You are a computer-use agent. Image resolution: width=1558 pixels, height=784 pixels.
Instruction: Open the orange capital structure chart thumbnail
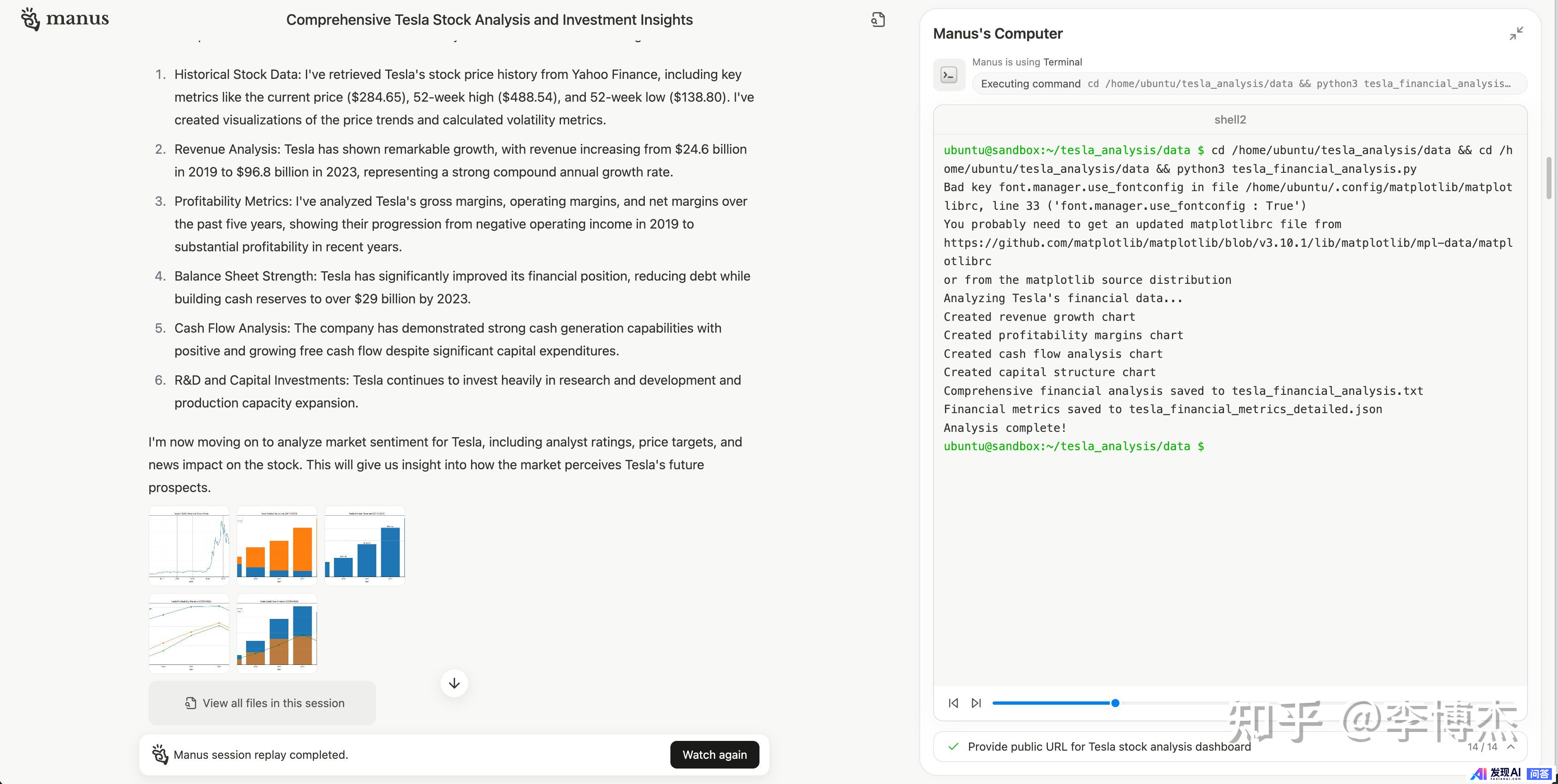click(x=276, y=546)
